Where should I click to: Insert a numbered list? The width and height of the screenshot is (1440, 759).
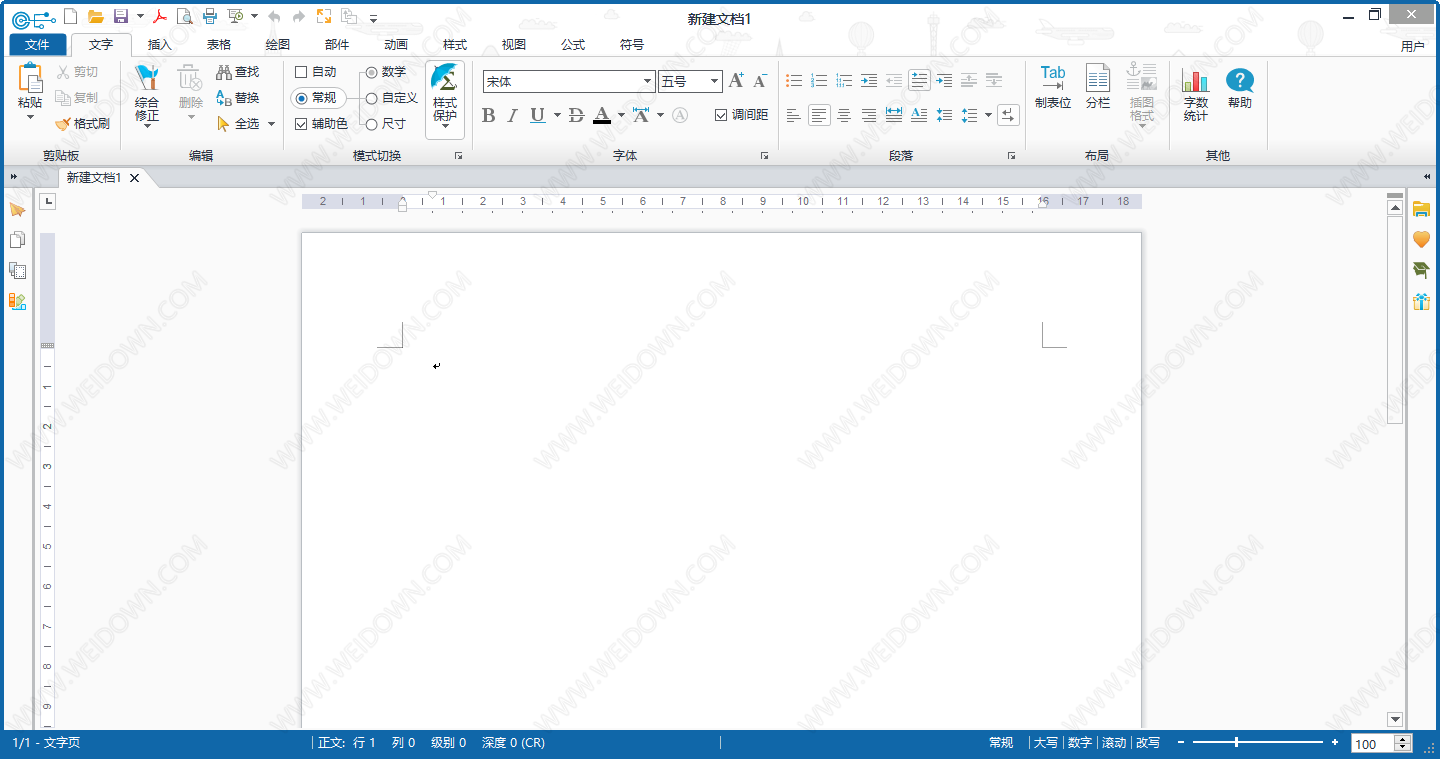pyautogui.click(x=819, y=81)
